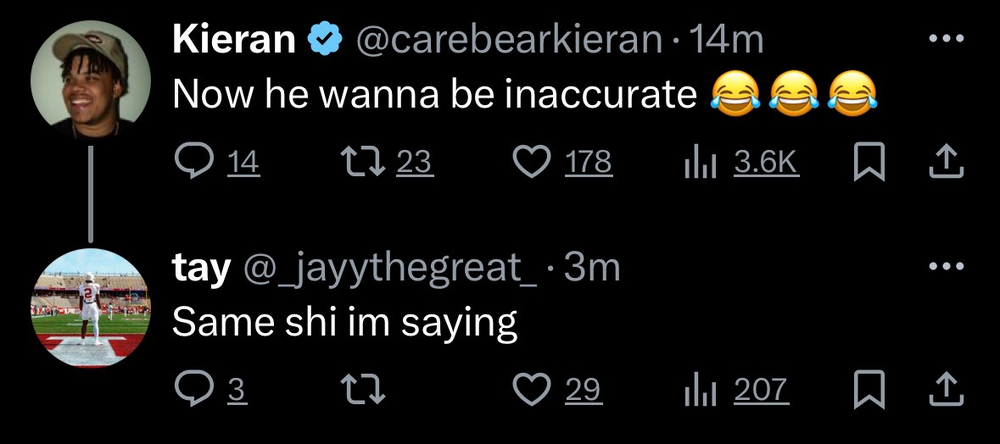Go to @carebearkieran handle
The width and height of the screenshot is (1000, 444).
(508, 40)
